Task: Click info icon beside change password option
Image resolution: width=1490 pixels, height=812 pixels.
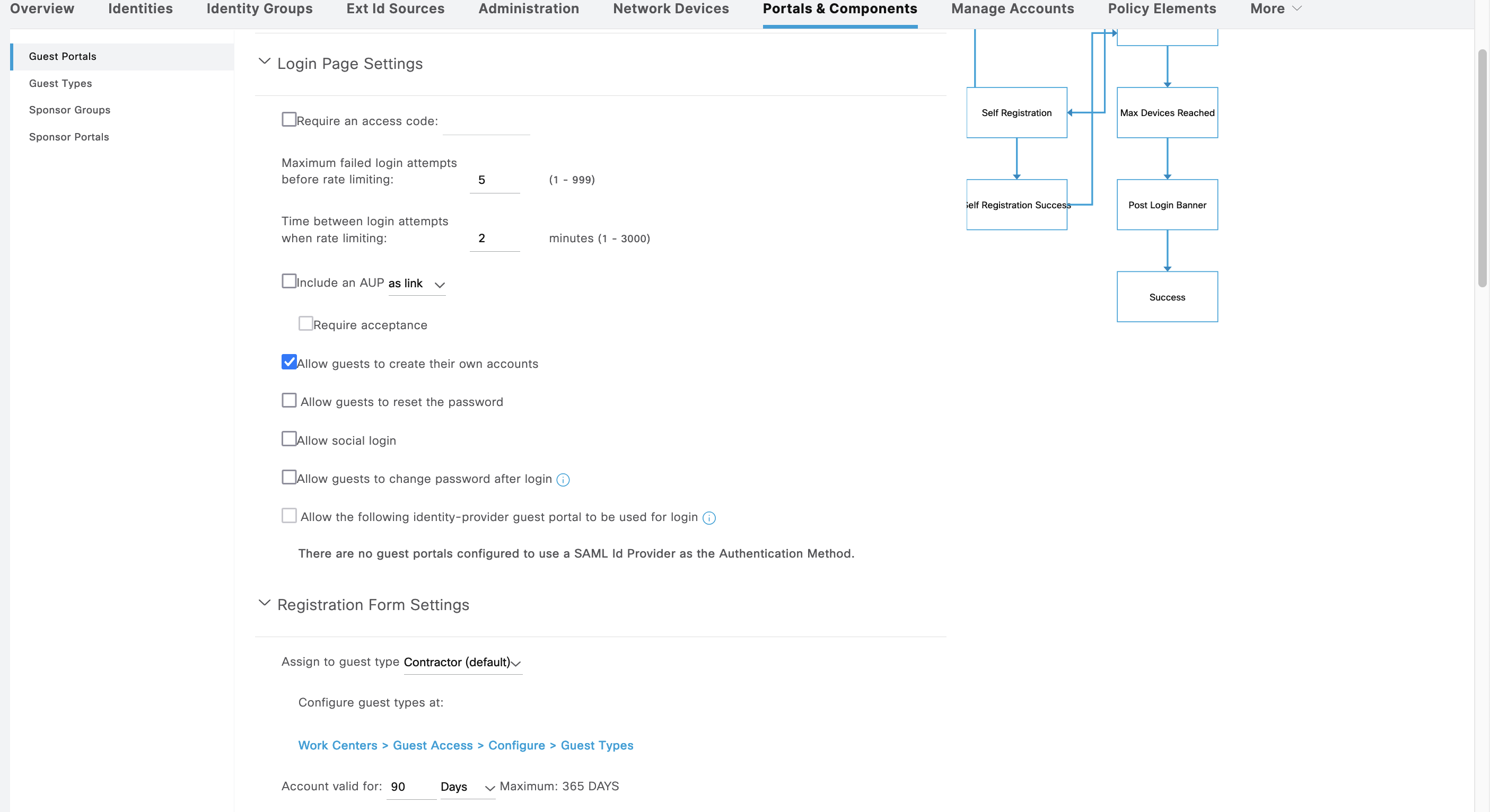Action: point(563,480)
